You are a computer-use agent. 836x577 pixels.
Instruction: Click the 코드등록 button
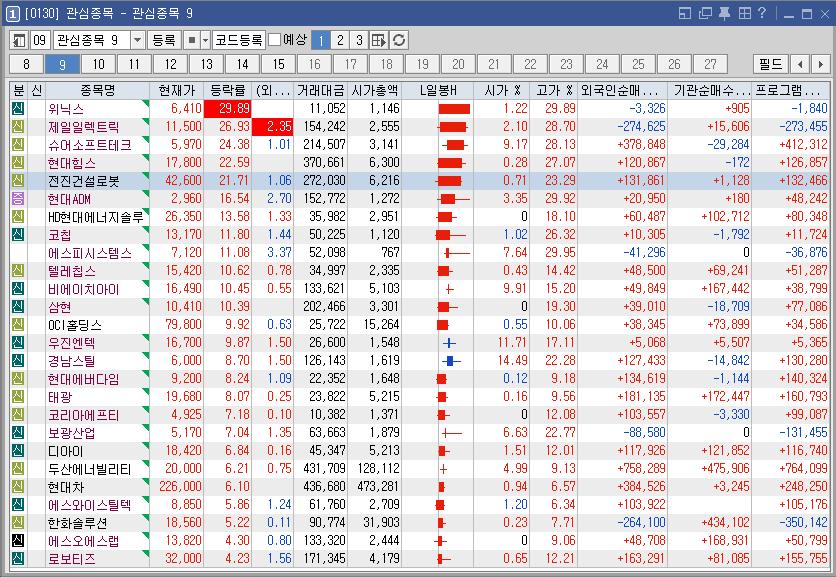tap(239, 40)
